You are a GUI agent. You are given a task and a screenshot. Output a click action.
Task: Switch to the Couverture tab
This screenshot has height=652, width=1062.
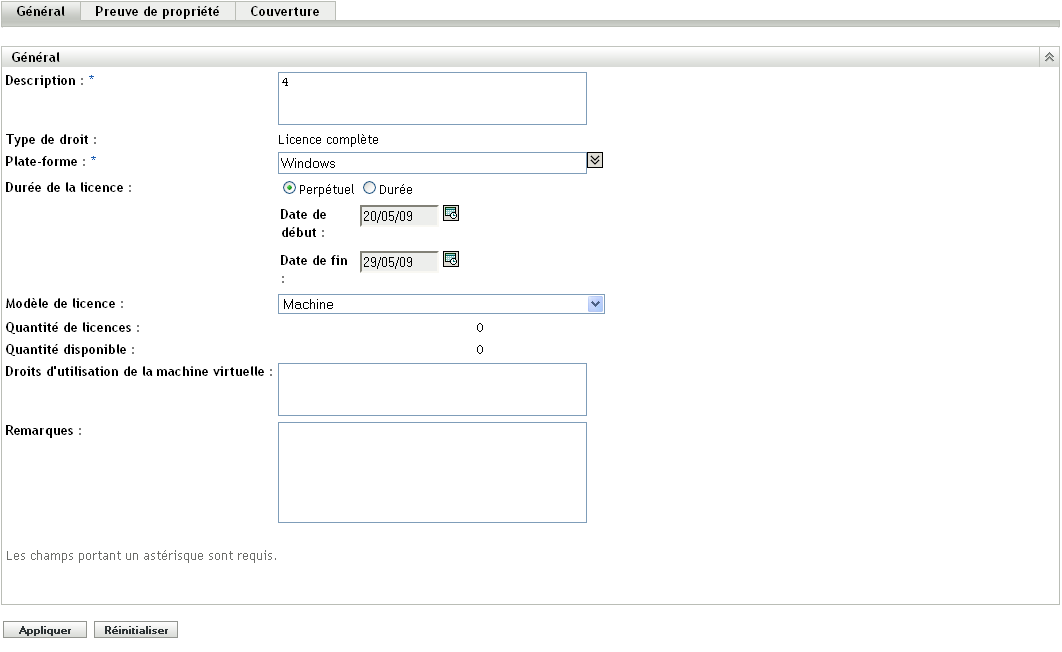284,12
